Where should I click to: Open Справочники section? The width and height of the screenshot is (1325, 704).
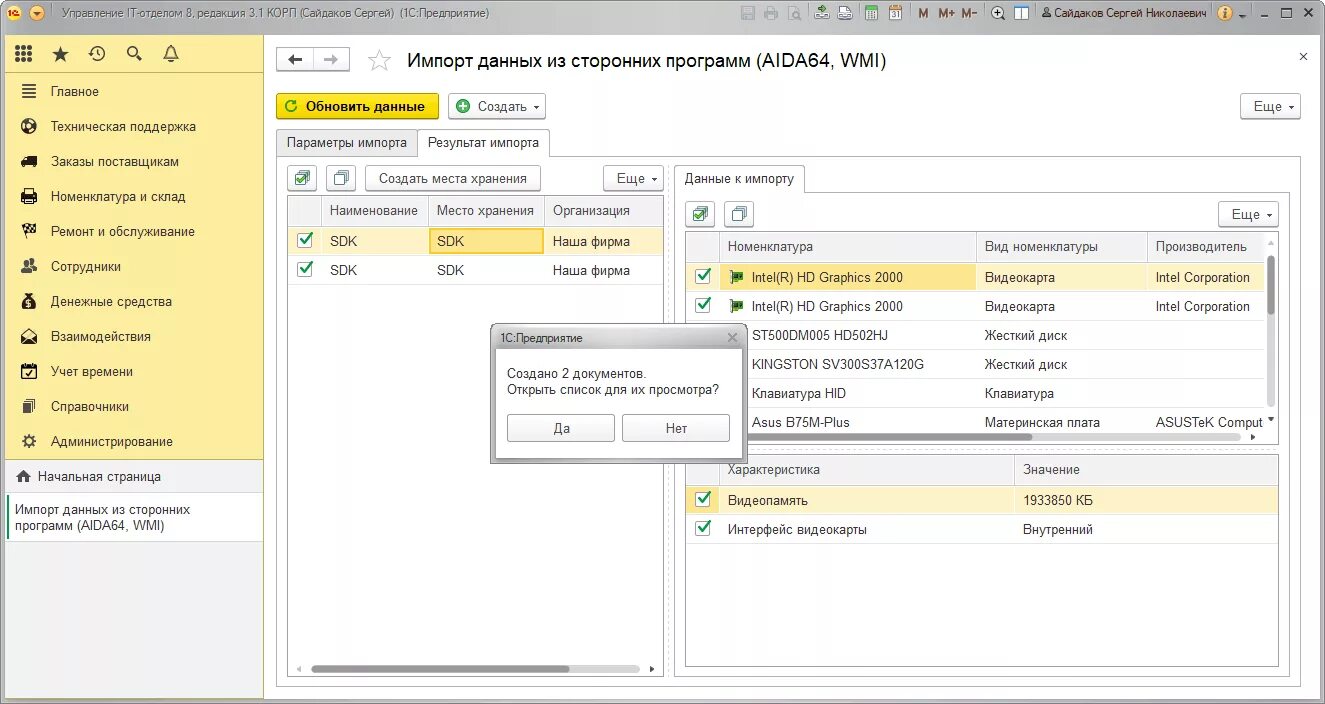[x=134, y=406]
